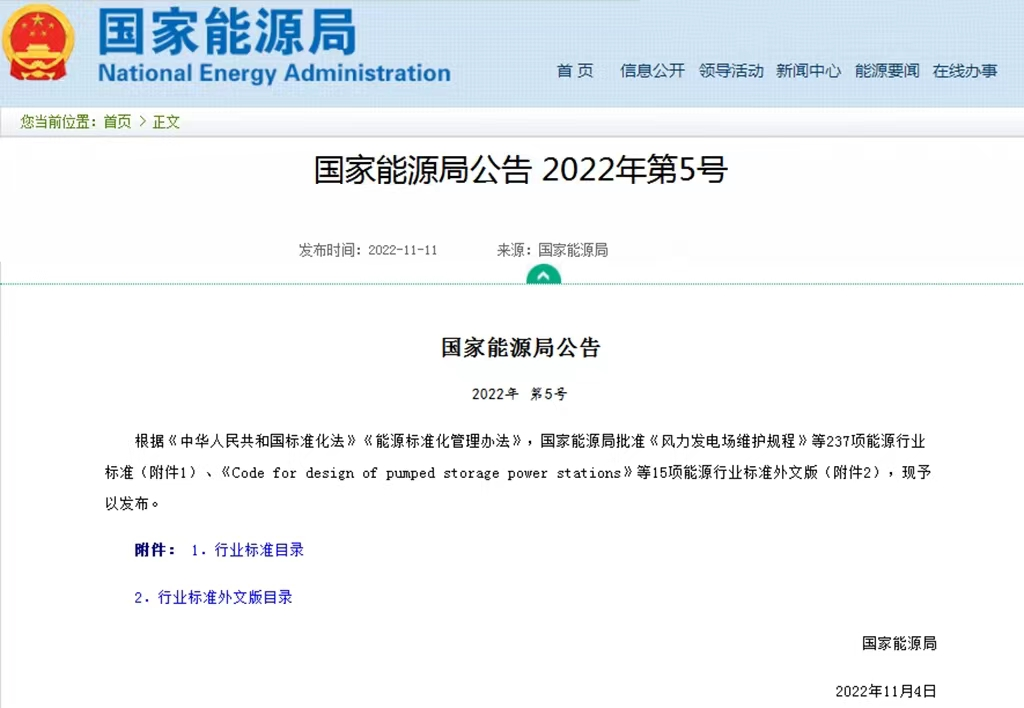
Task: Click the source text 来源：国家能源局
Action: [552, 250]
